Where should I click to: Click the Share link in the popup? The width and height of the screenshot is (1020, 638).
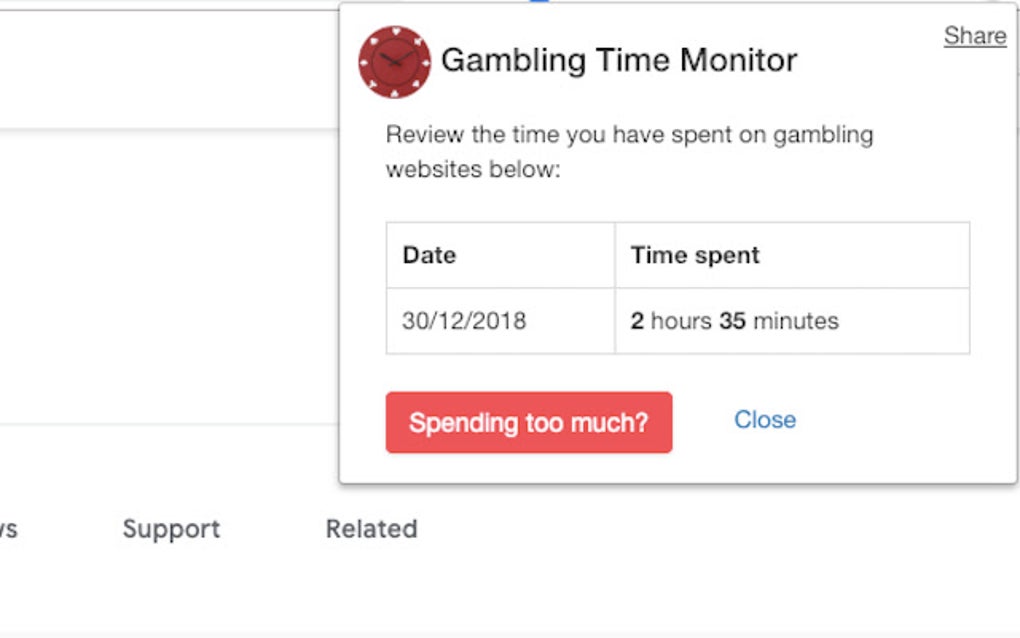point(974,36)
